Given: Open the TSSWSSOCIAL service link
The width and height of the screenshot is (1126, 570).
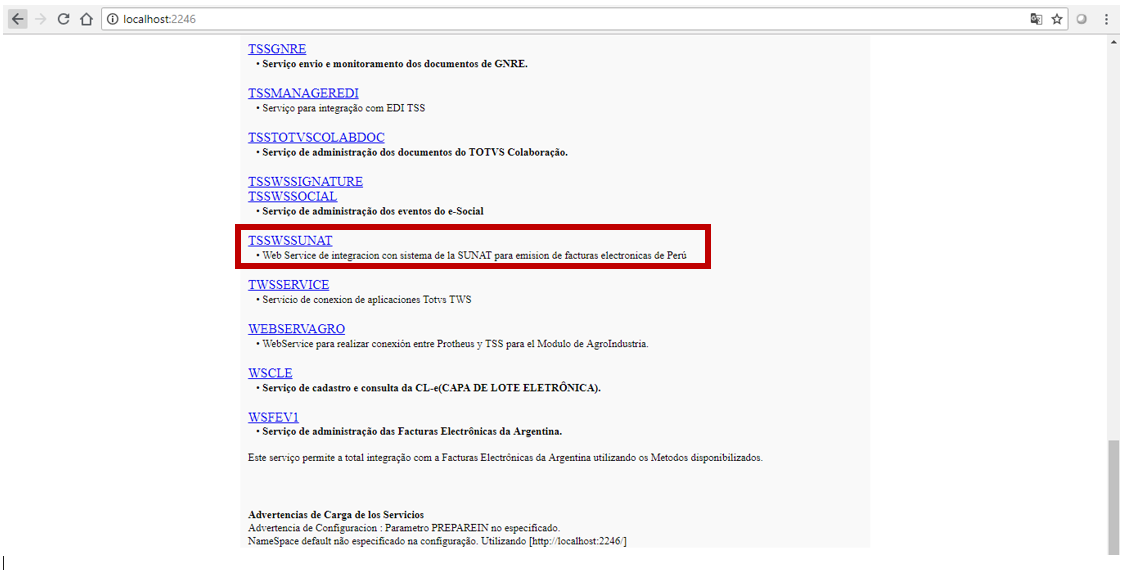Looking at the screenshot, I should pyautogui.click(x=292, y=196).
